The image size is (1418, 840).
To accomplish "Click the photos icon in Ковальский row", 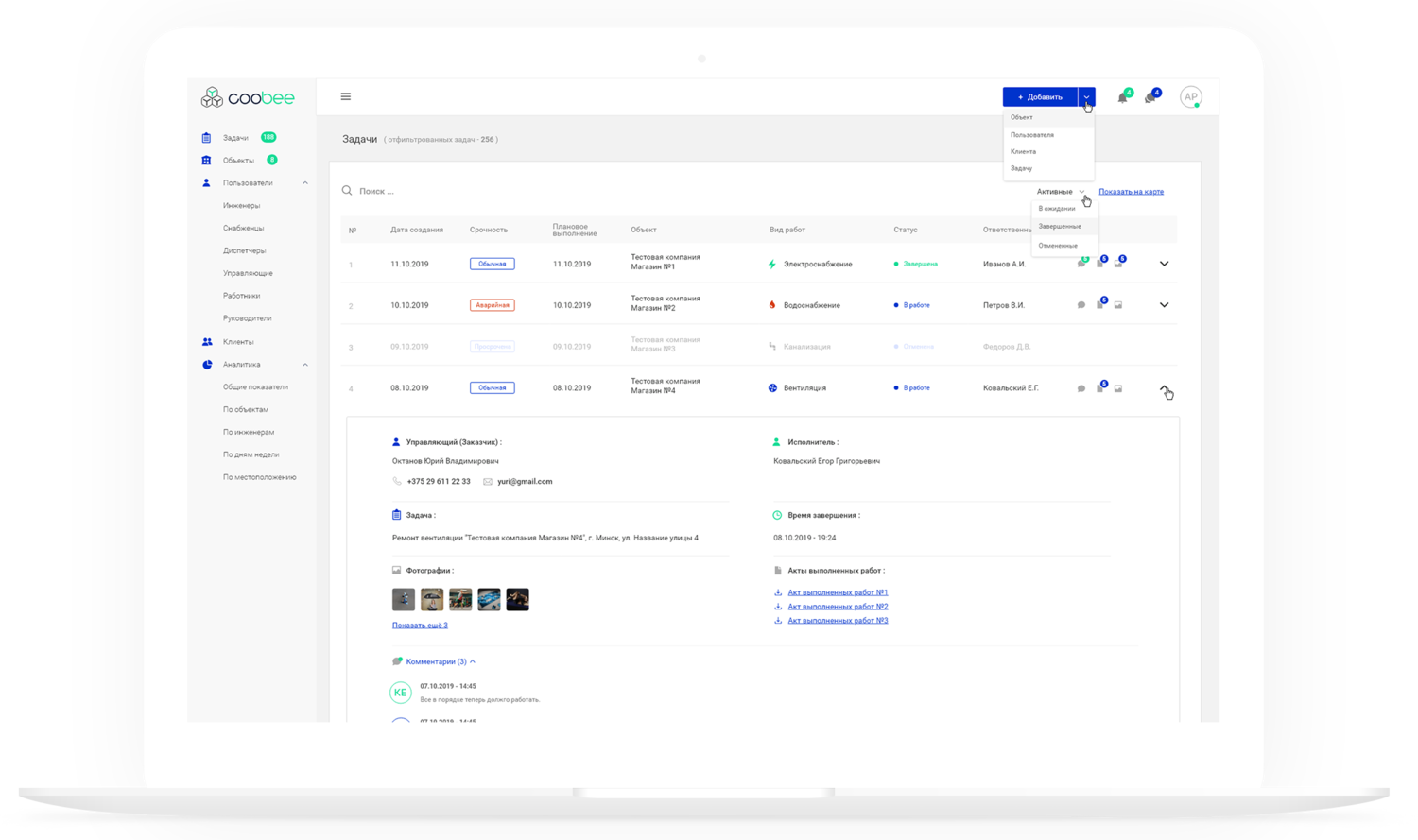I will [1118, 388].
